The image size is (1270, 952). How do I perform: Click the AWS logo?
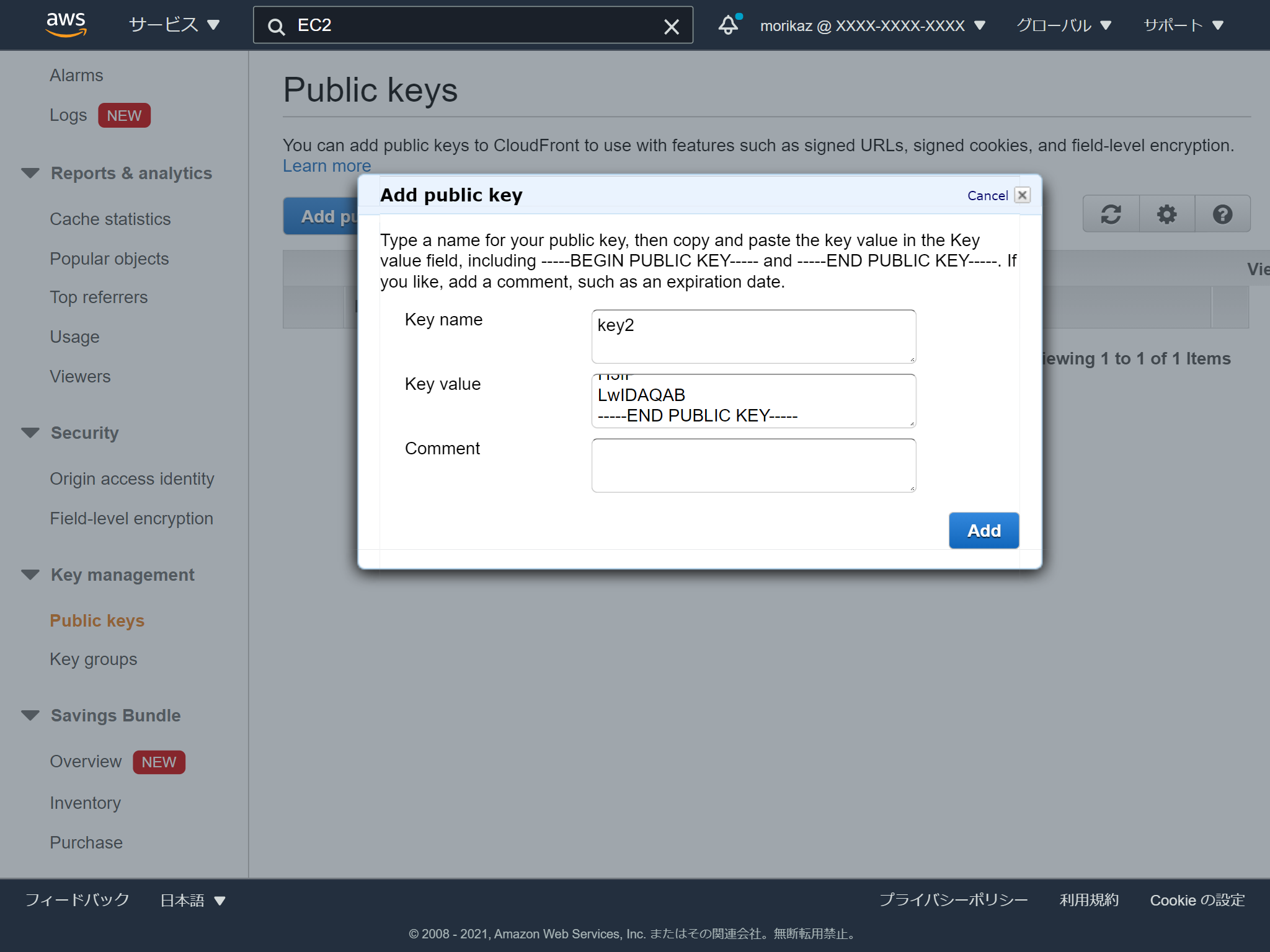coord(66,24)
